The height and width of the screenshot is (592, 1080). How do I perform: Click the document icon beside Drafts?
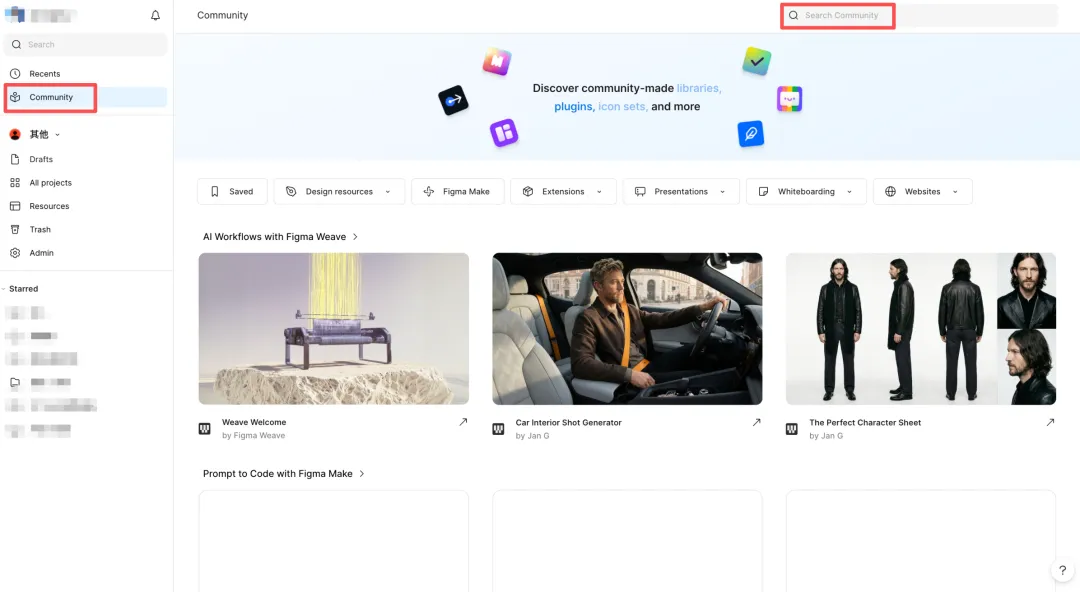point(15,159)
